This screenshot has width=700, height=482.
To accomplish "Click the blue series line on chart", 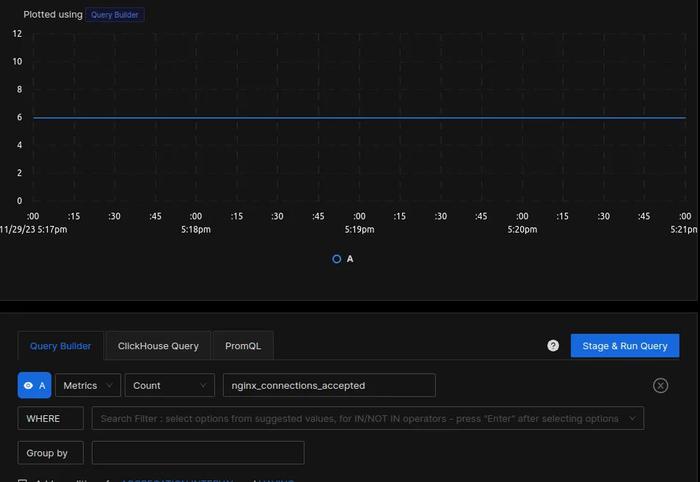I will point(359,118).
